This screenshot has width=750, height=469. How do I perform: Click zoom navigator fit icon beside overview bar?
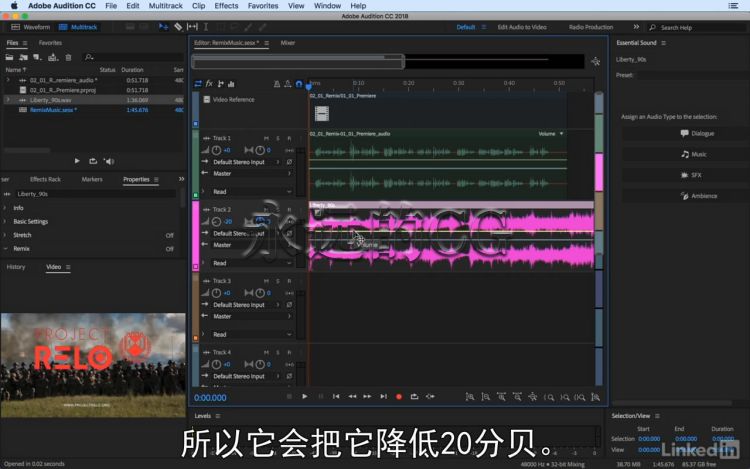coord(596,61)
